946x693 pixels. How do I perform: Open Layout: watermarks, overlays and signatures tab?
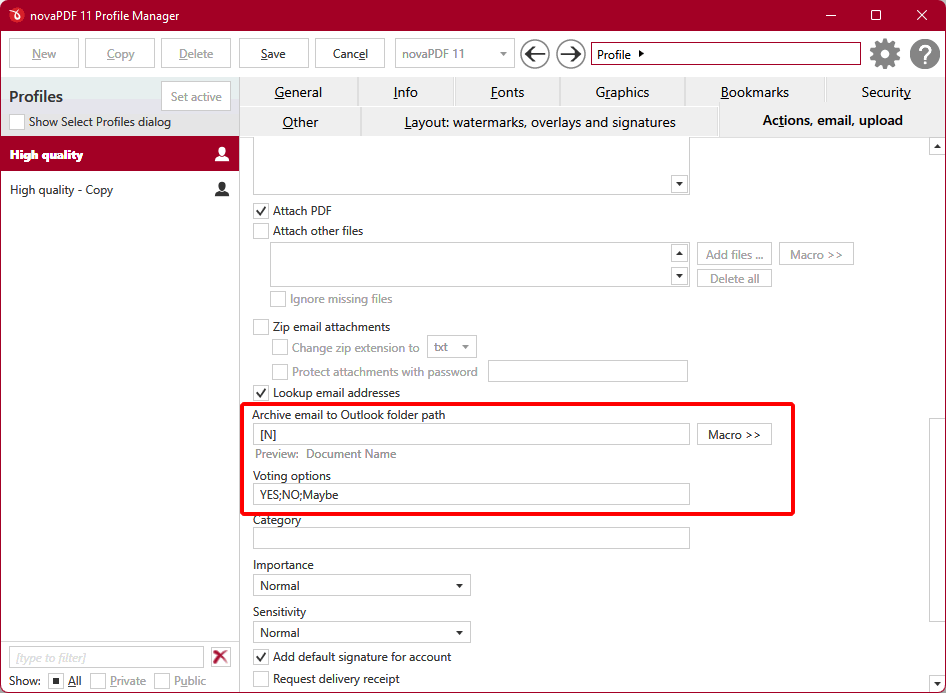click(x=540, y=122)
